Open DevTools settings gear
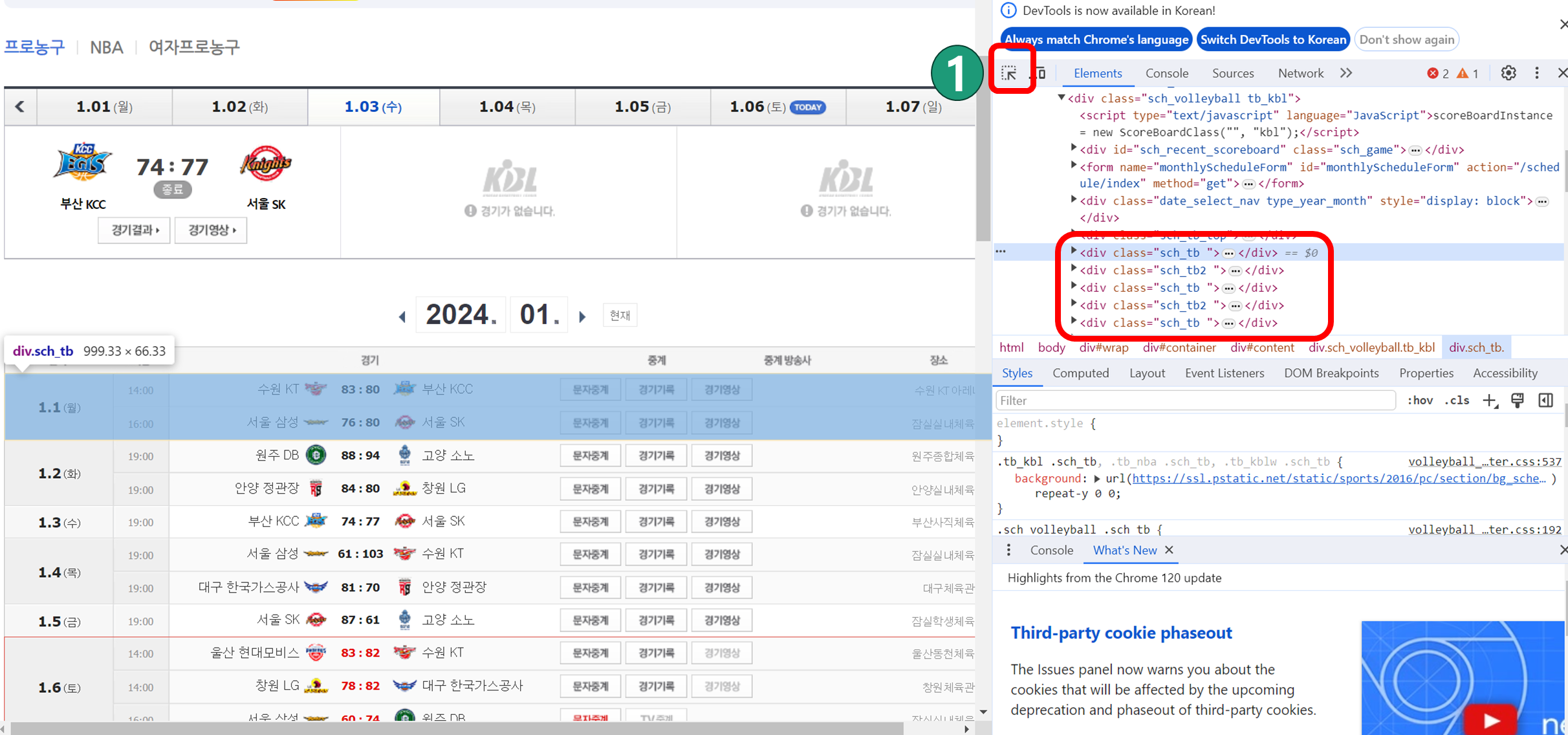The width and height of the screenshot is (1568, 735). (1508, 73)
